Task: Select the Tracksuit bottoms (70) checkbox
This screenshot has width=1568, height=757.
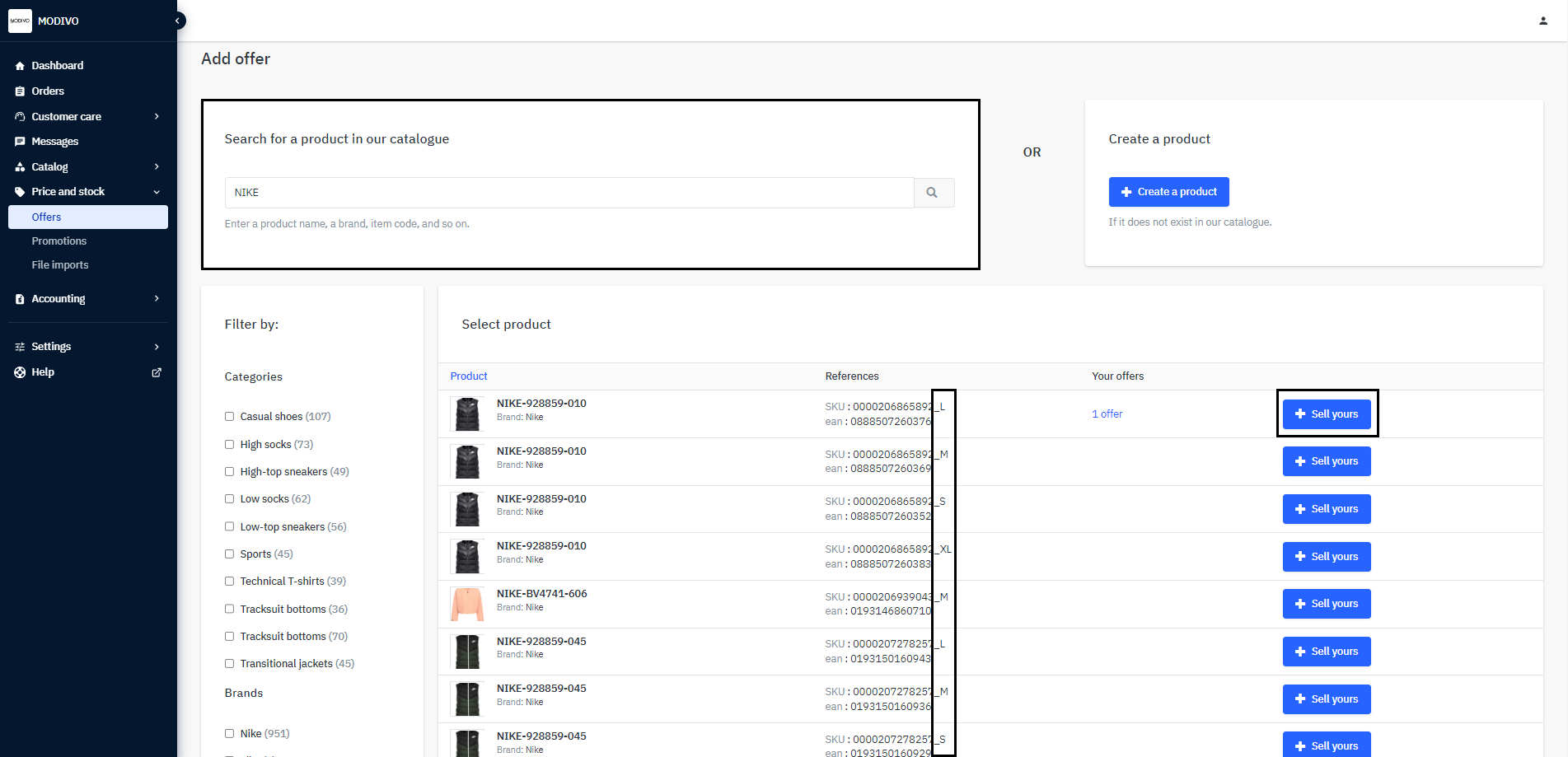Action: pyautogui.click(x=230, y=637)
